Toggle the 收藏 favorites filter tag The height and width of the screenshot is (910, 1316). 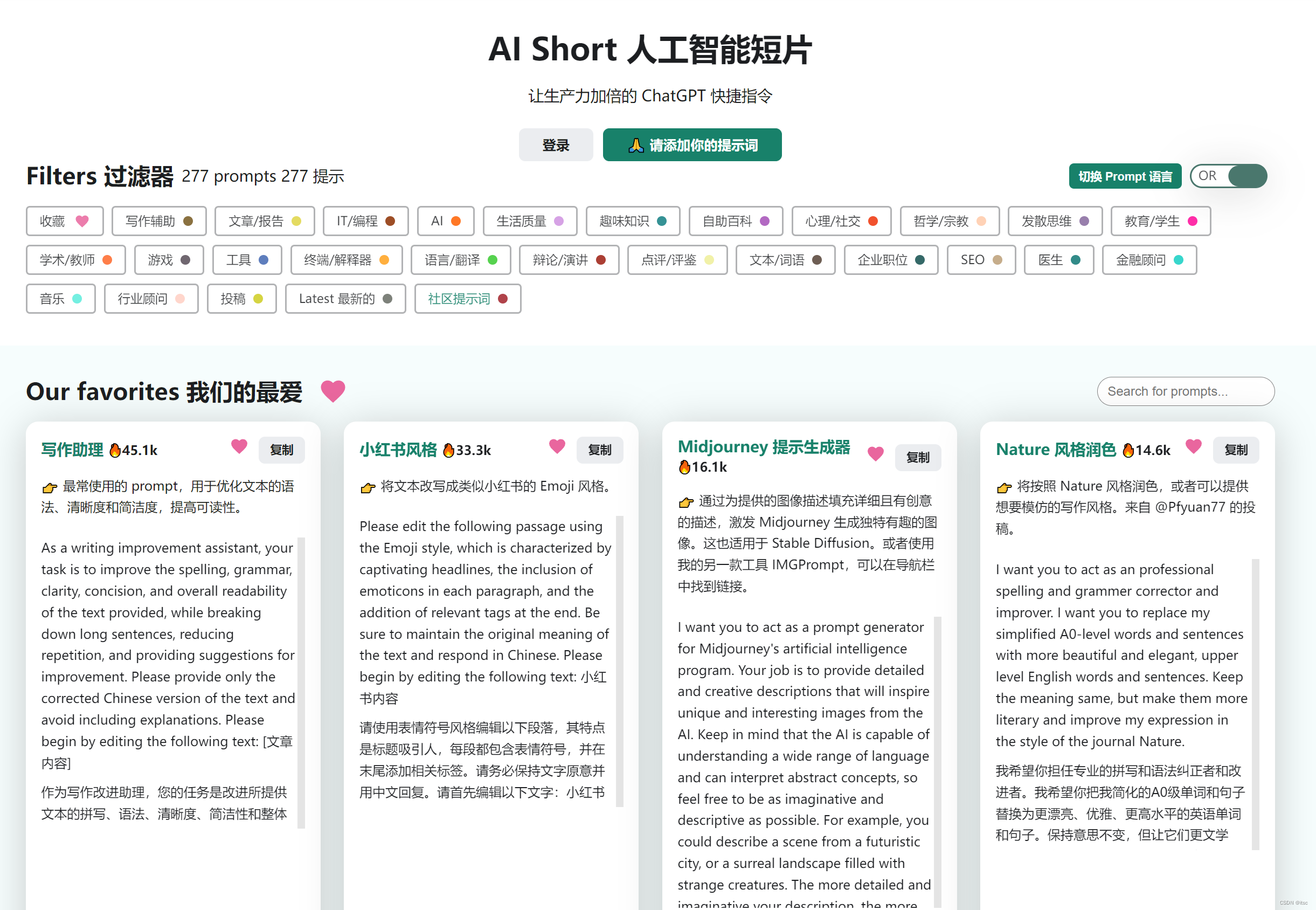pos(65,221)
